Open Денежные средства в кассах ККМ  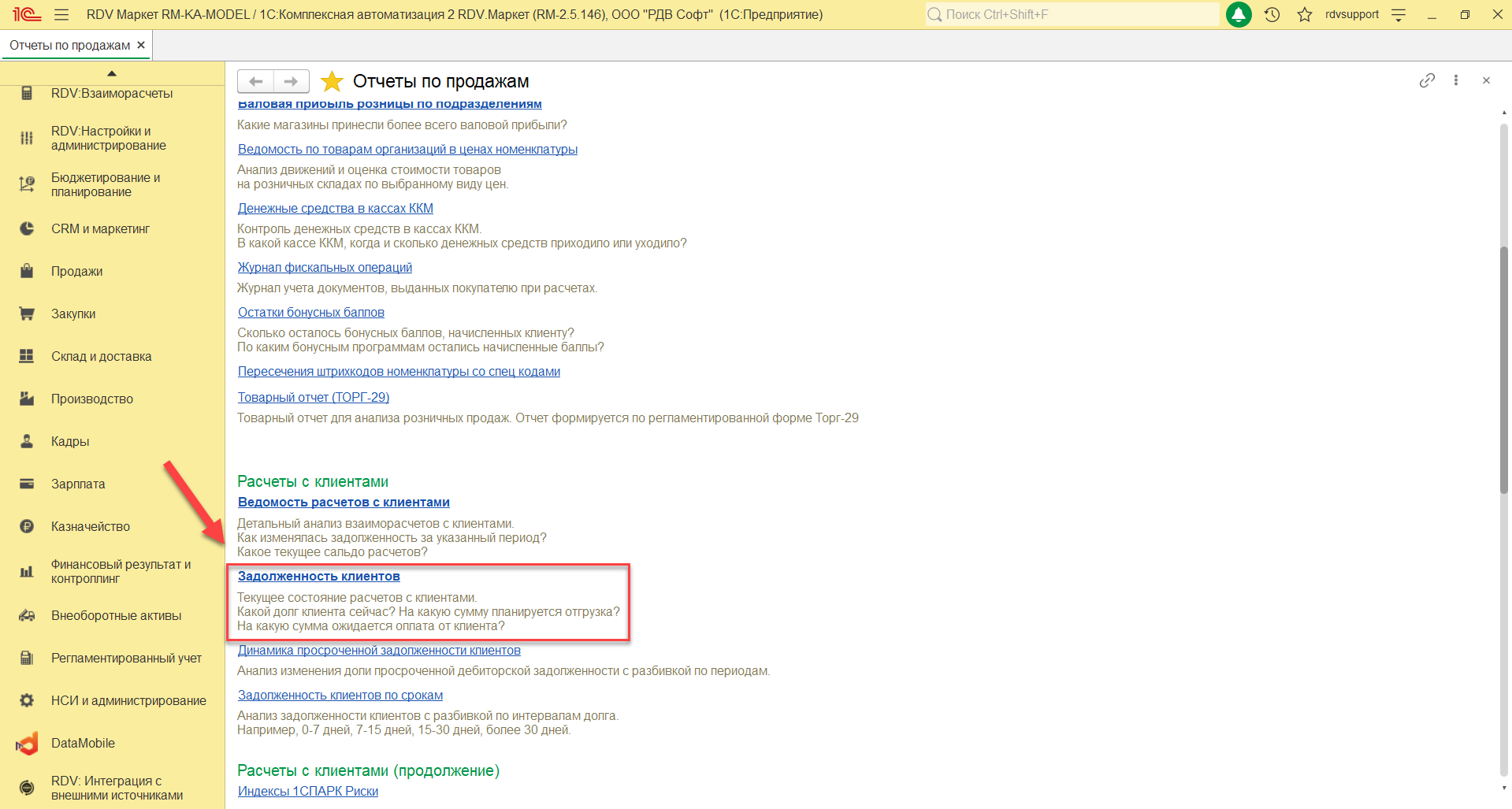point(336,208)
